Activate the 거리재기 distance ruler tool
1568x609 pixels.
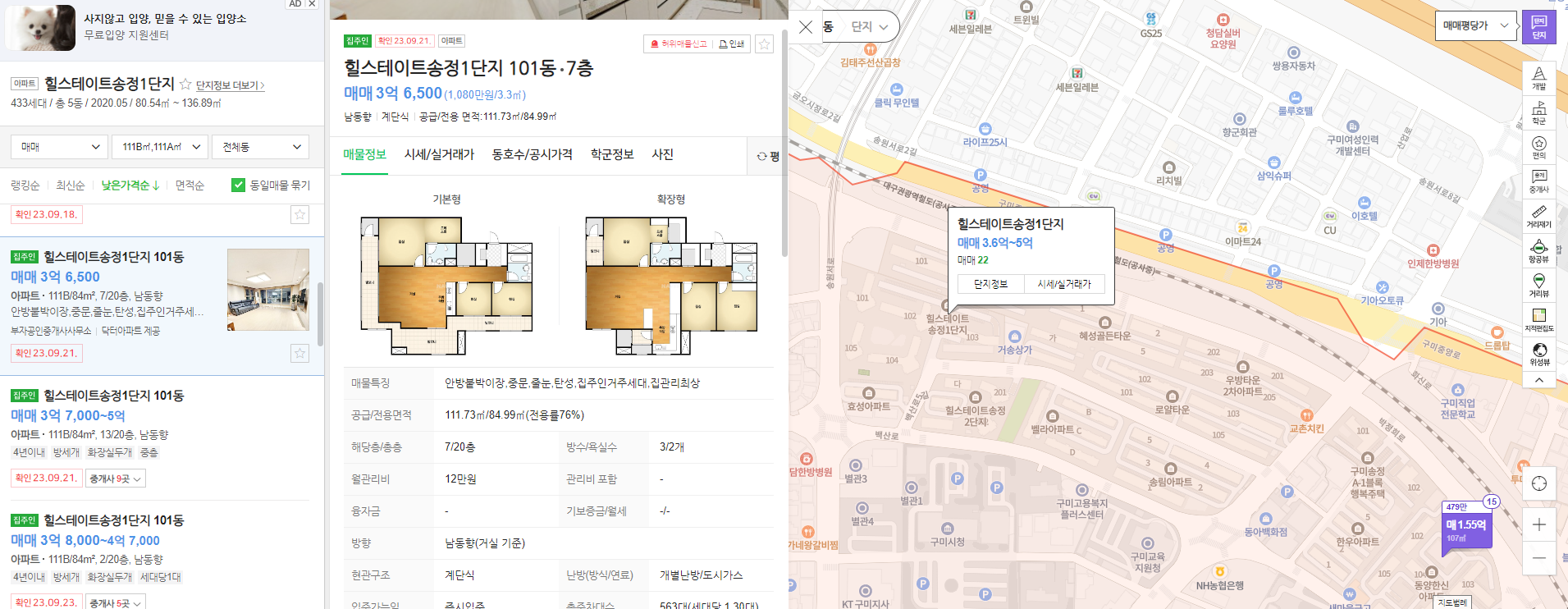click(1538, 217)
